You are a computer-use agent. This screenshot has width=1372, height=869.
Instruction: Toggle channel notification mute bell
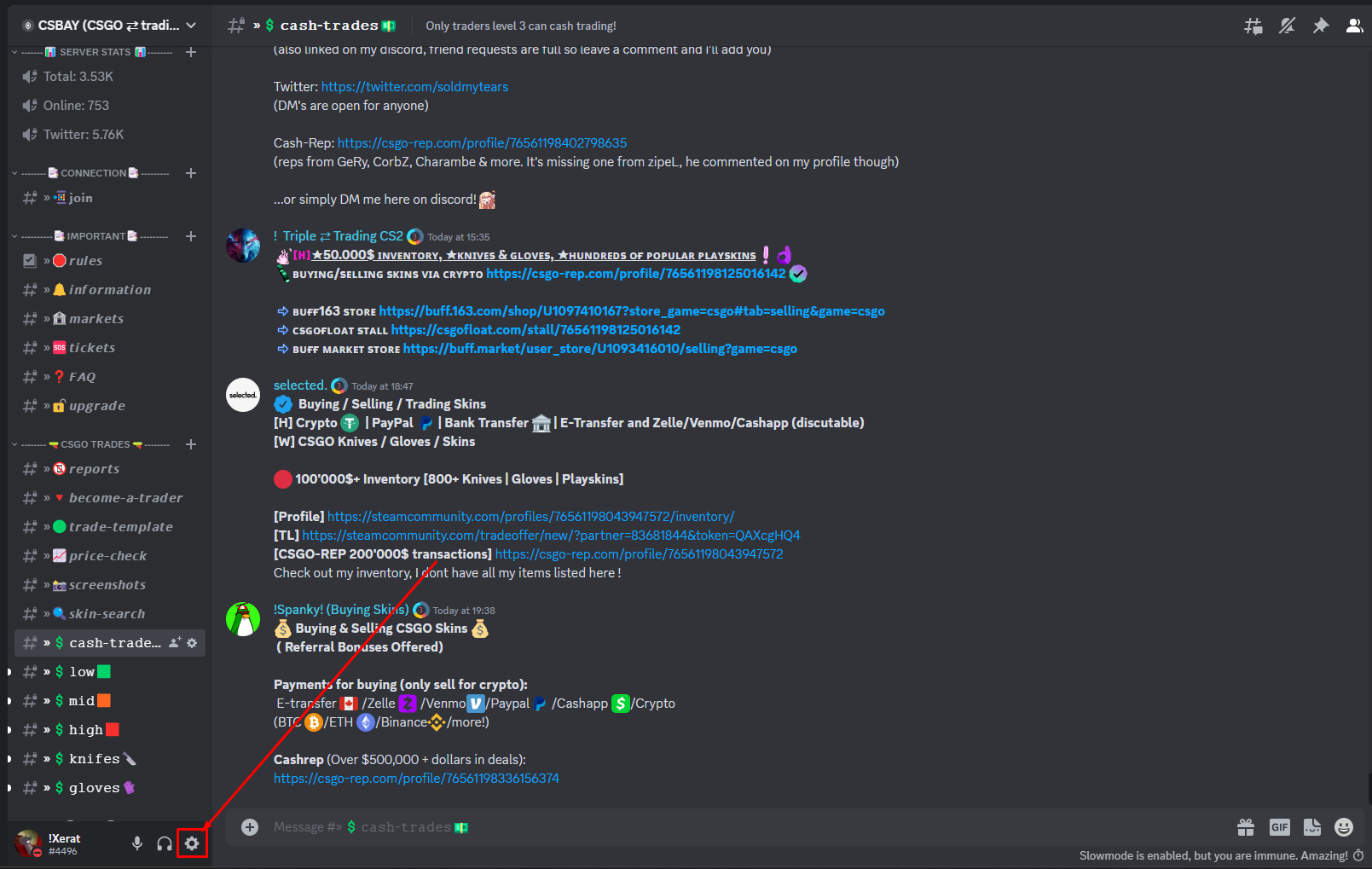pos(1287,26)
